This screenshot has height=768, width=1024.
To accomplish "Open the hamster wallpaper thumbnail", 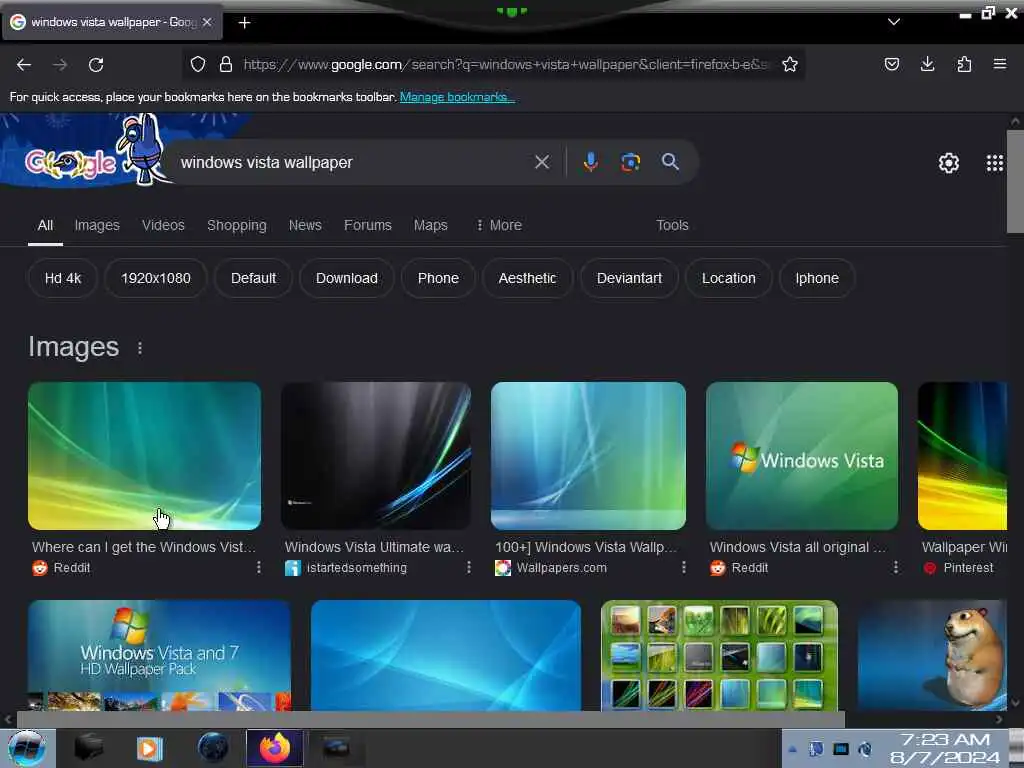I will (933, 655).
